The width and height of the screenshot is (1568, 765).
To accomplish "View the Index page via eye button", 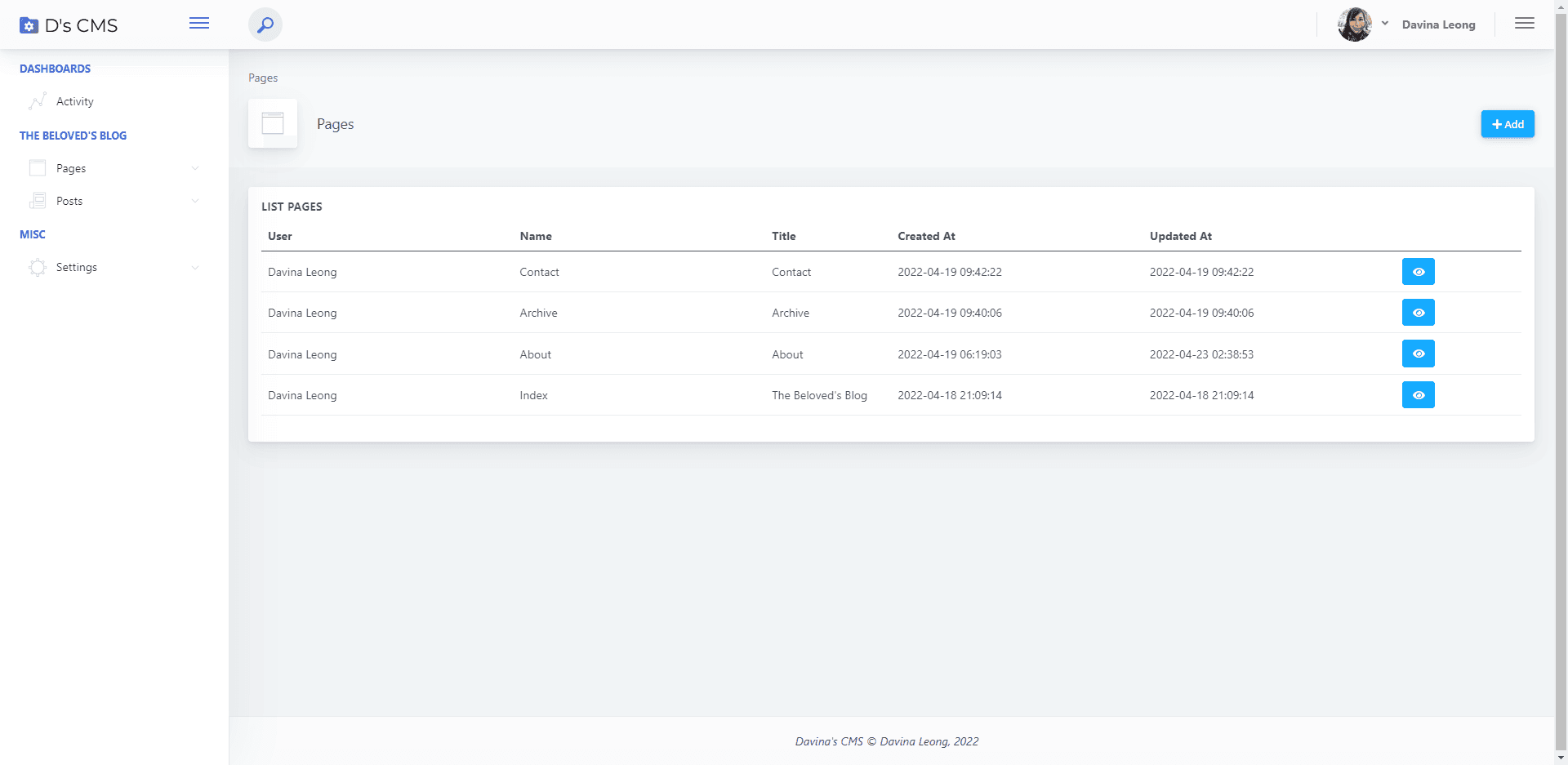I will (1418, 395).
